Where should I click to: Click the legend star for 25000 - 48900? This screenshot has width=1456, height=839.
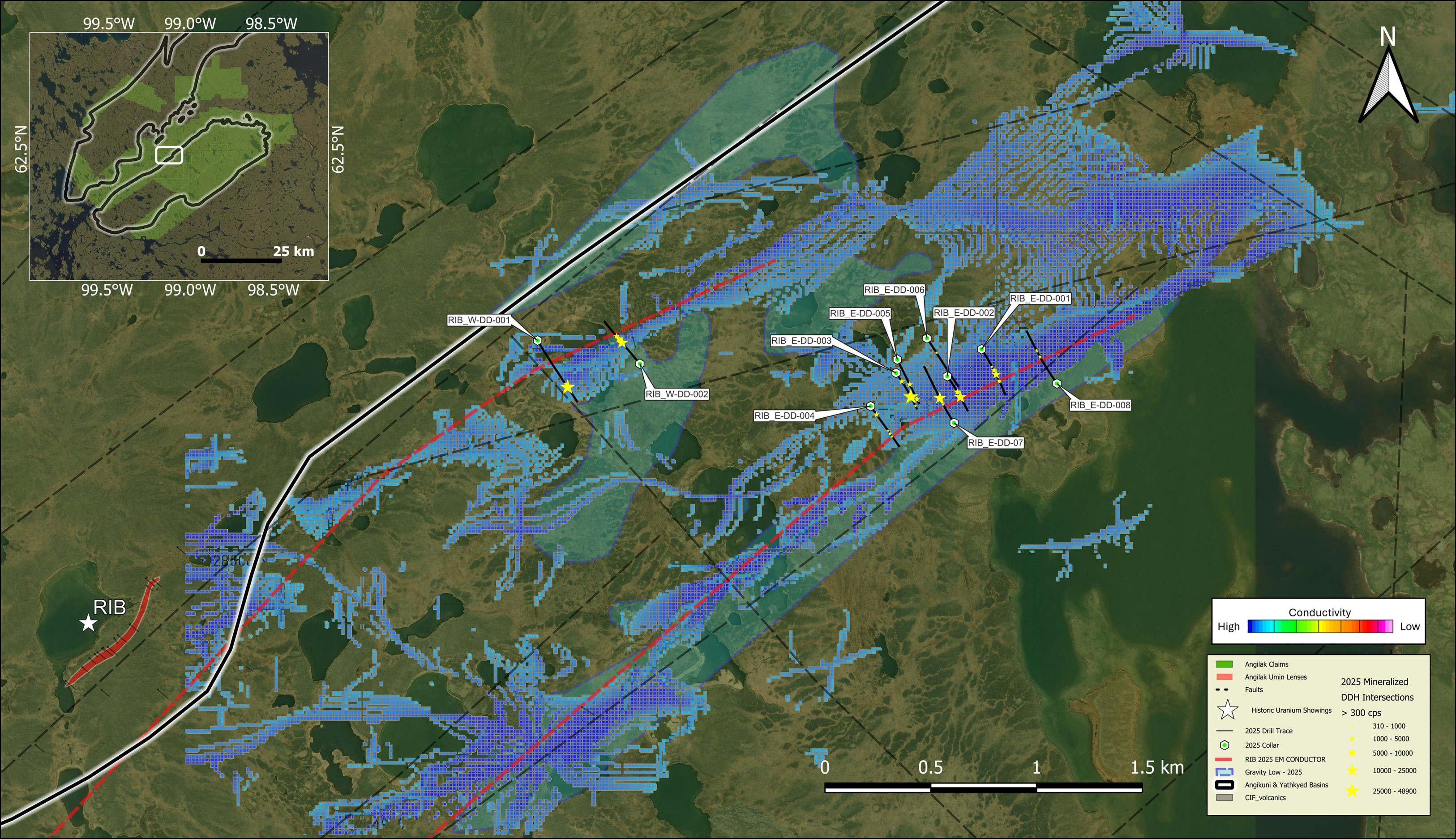click(1352, 791)
